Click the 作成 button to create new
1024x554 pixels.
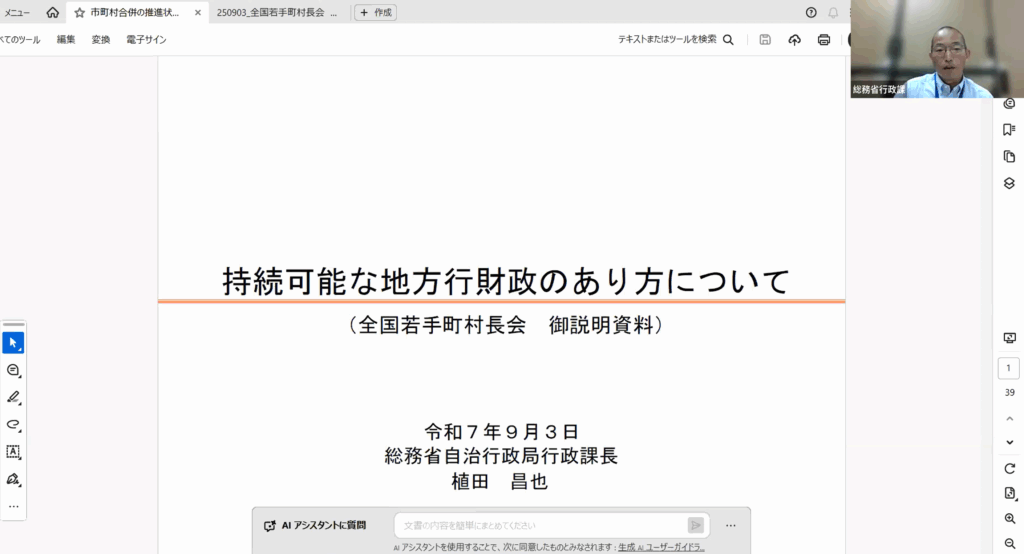click(376, 13)
